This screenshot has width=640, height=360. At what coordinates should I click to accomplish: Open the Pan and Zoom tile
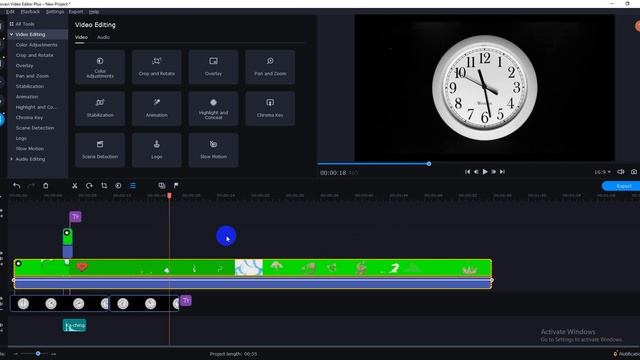pos(270,67)
